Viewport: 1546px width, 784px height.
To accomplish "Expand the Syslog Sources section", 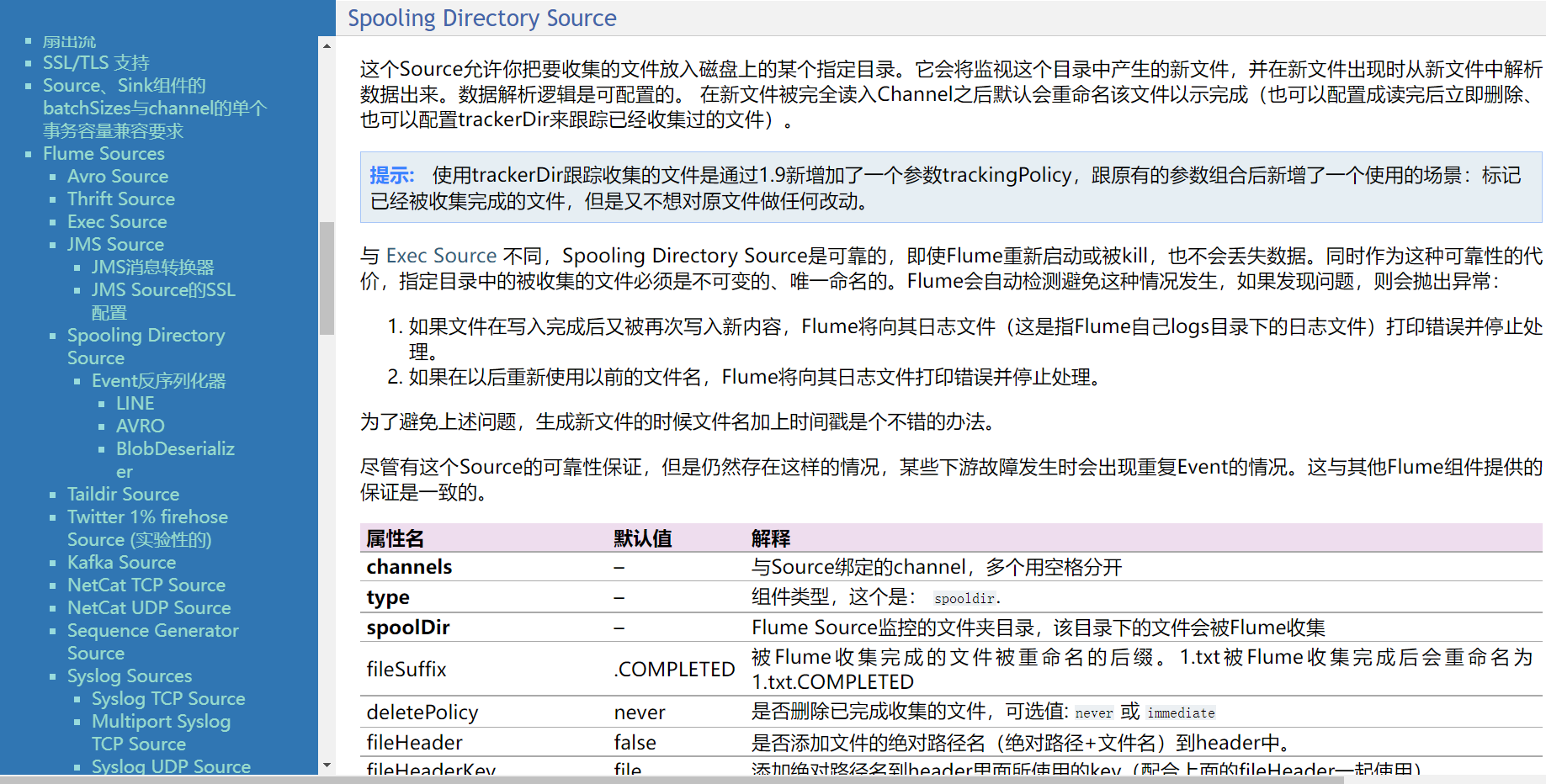I will tap(129, 675).
